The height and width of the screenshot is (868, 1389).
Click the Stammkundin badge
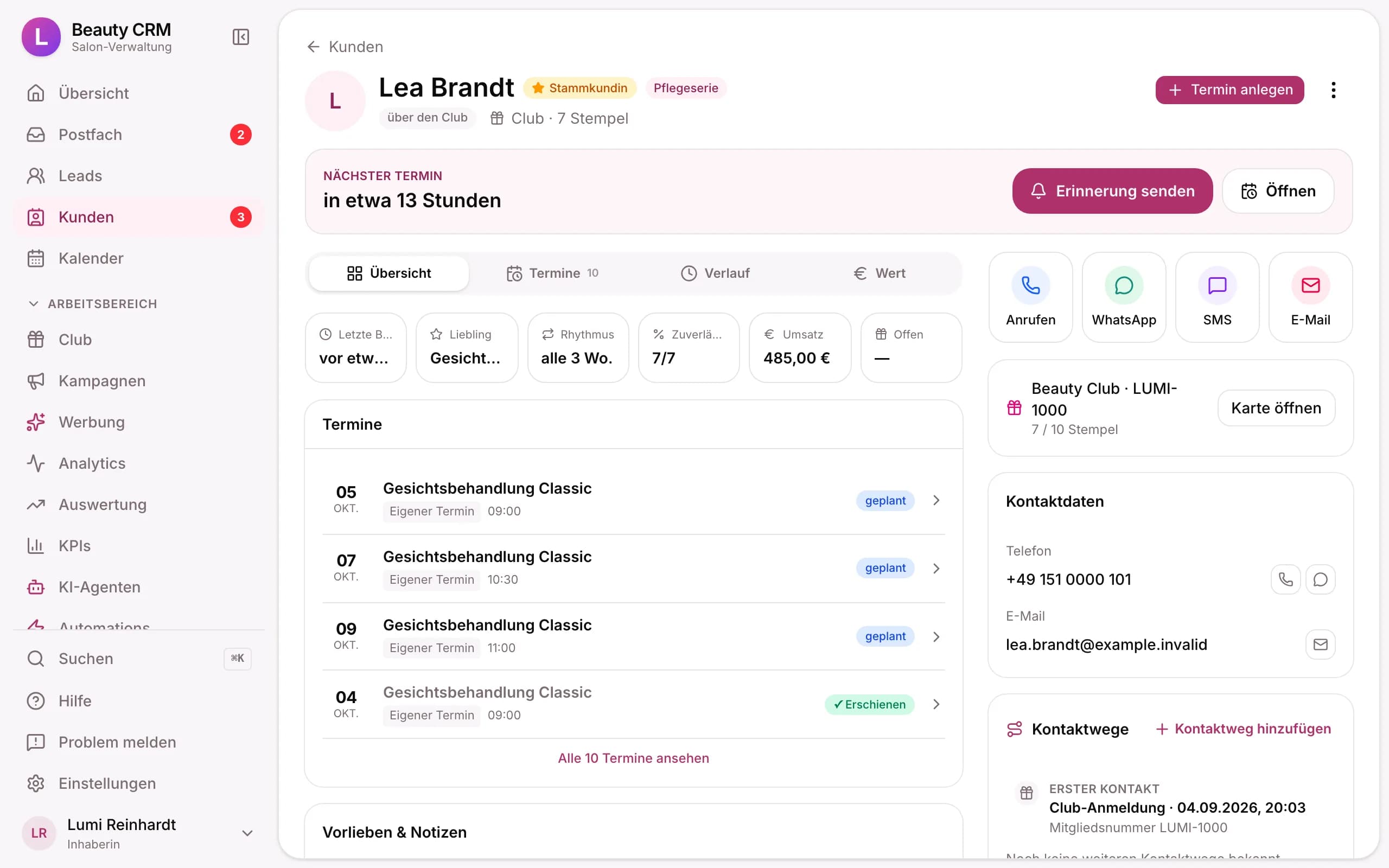579,88
